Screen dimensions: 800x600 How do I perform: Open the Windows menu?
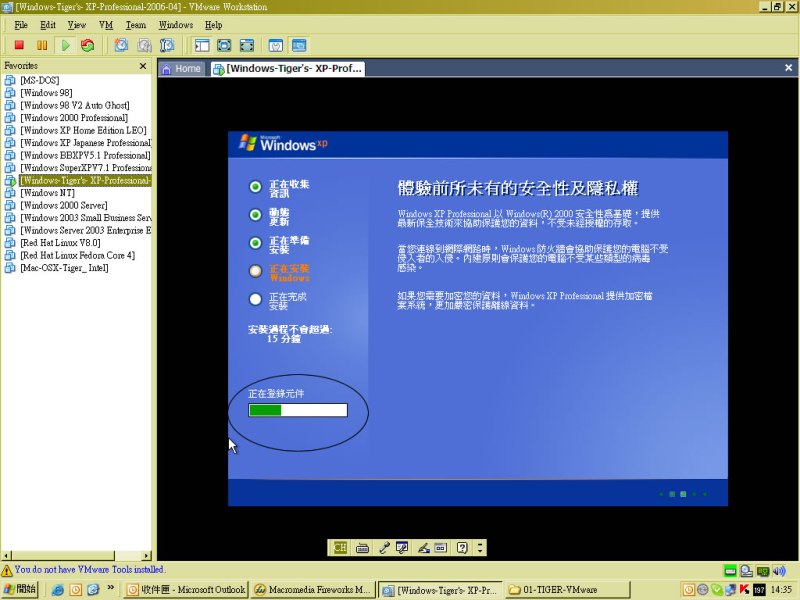coord(176,25)
